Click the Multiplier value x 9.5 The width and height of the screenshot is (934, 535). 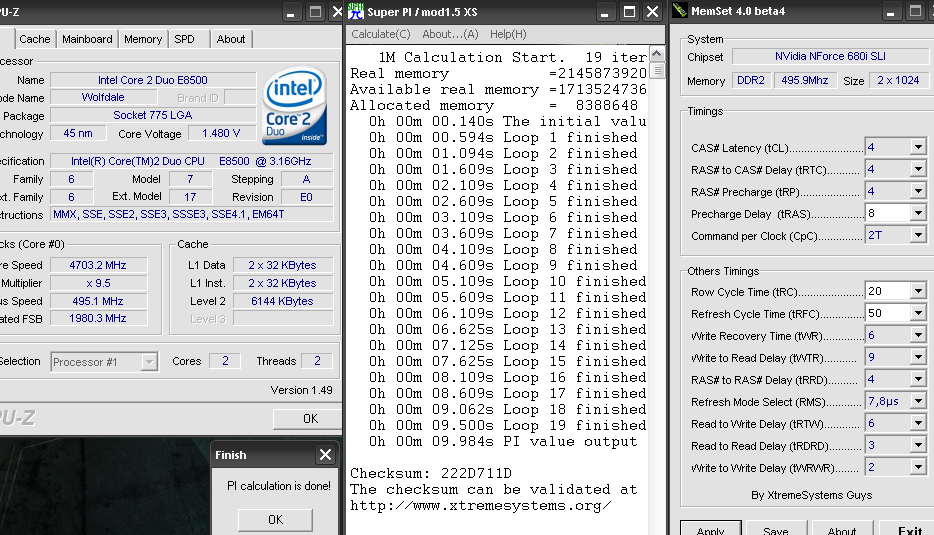click(x=98, y=283)
